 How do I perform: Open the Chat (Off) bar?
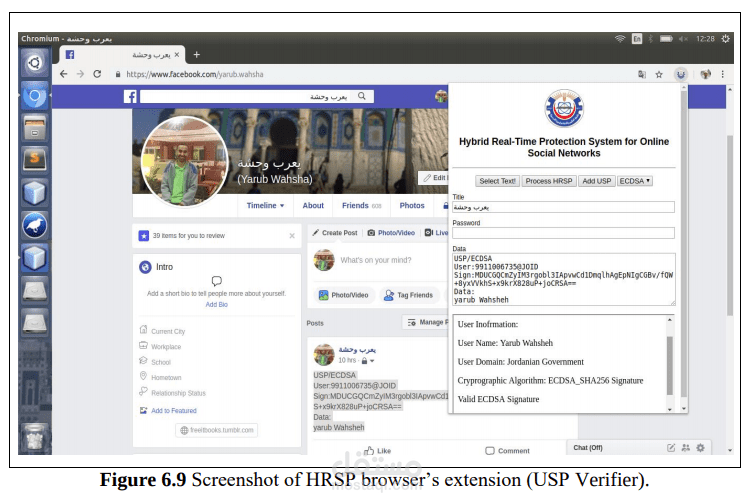[588, 448]
